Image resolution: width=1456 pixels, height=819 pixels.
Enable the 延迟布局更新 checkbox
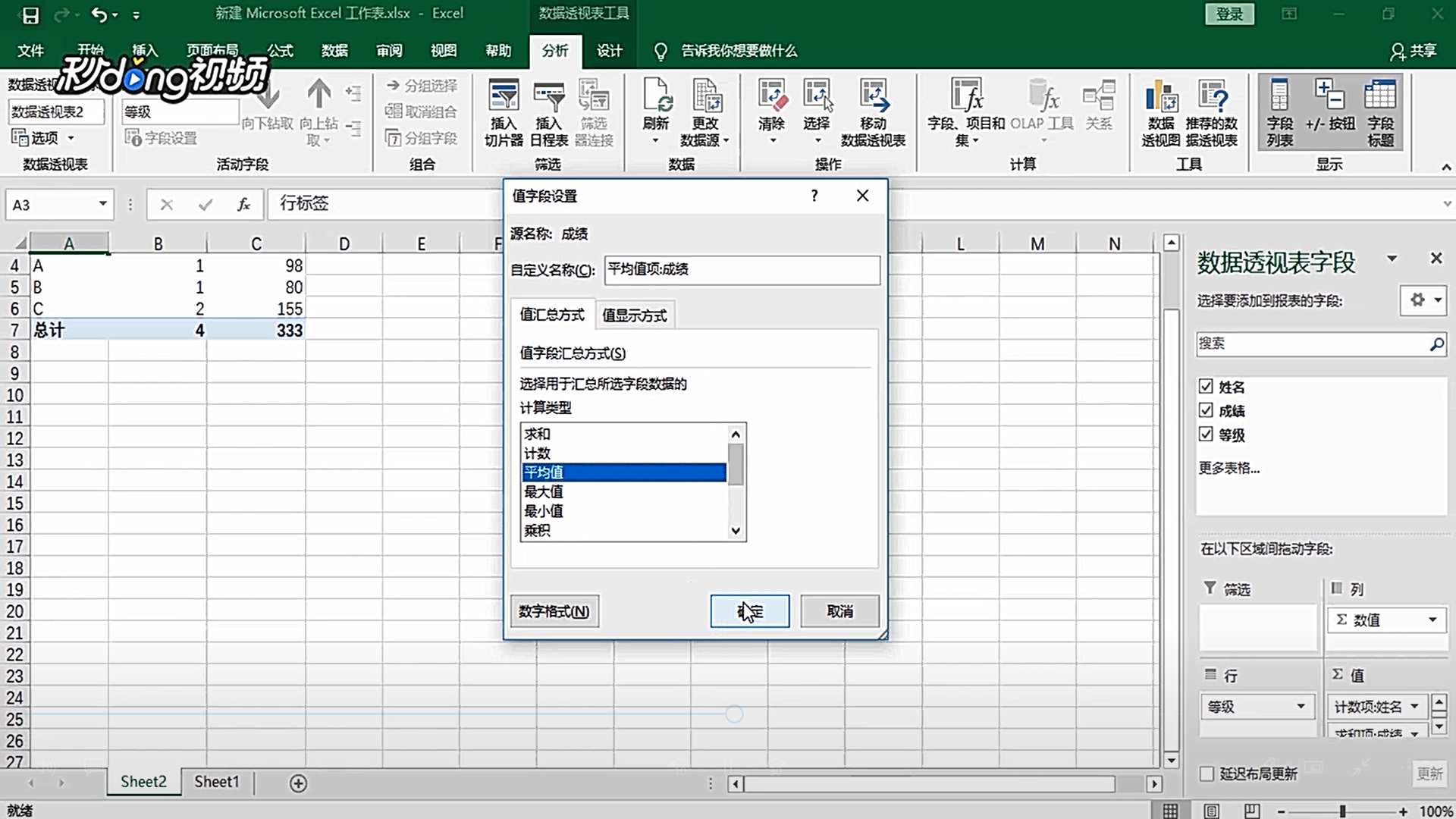[1207, 773]
